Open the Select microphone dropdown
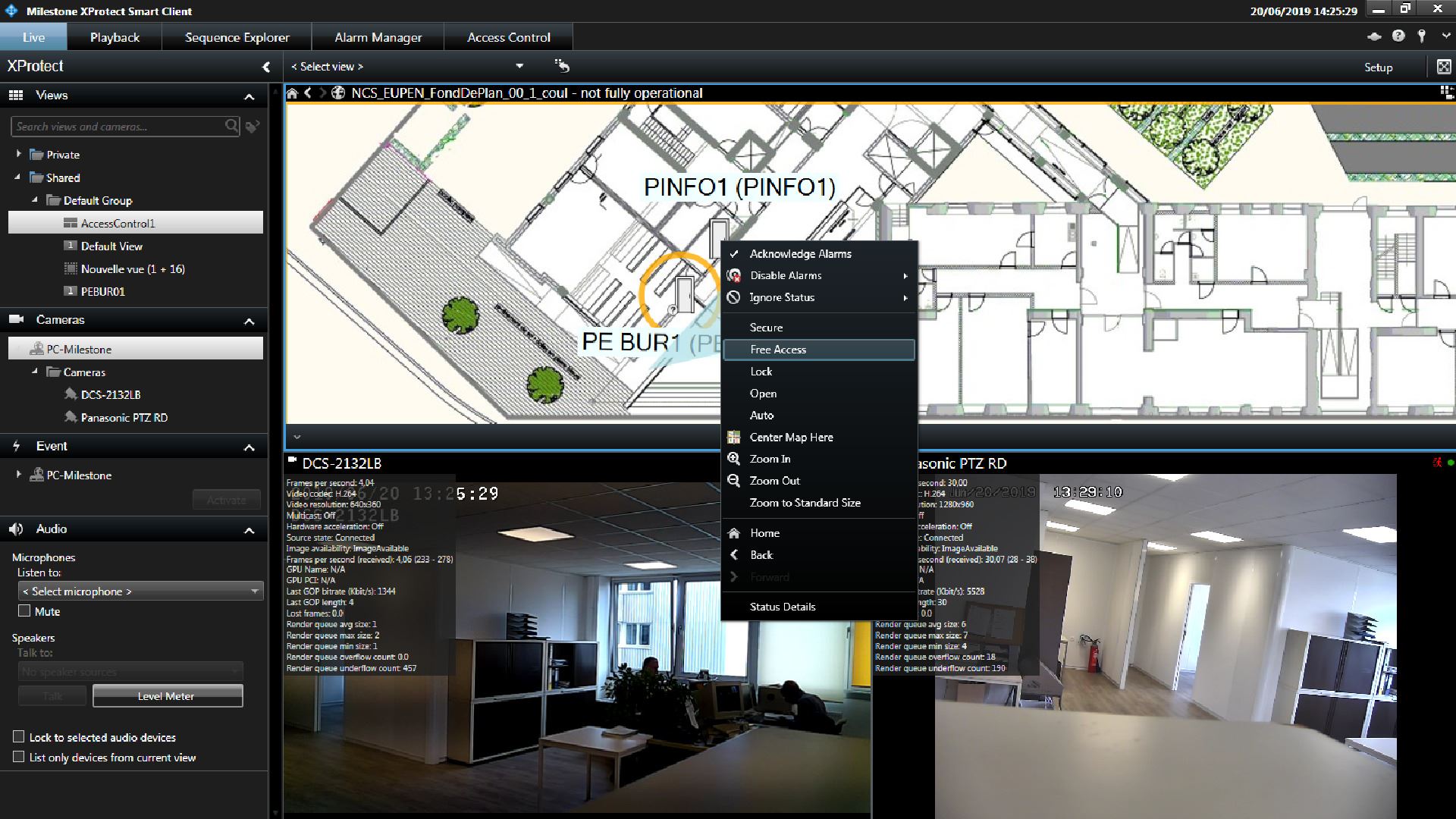This screenshot has height=819, width=1456. coord(140,591)
